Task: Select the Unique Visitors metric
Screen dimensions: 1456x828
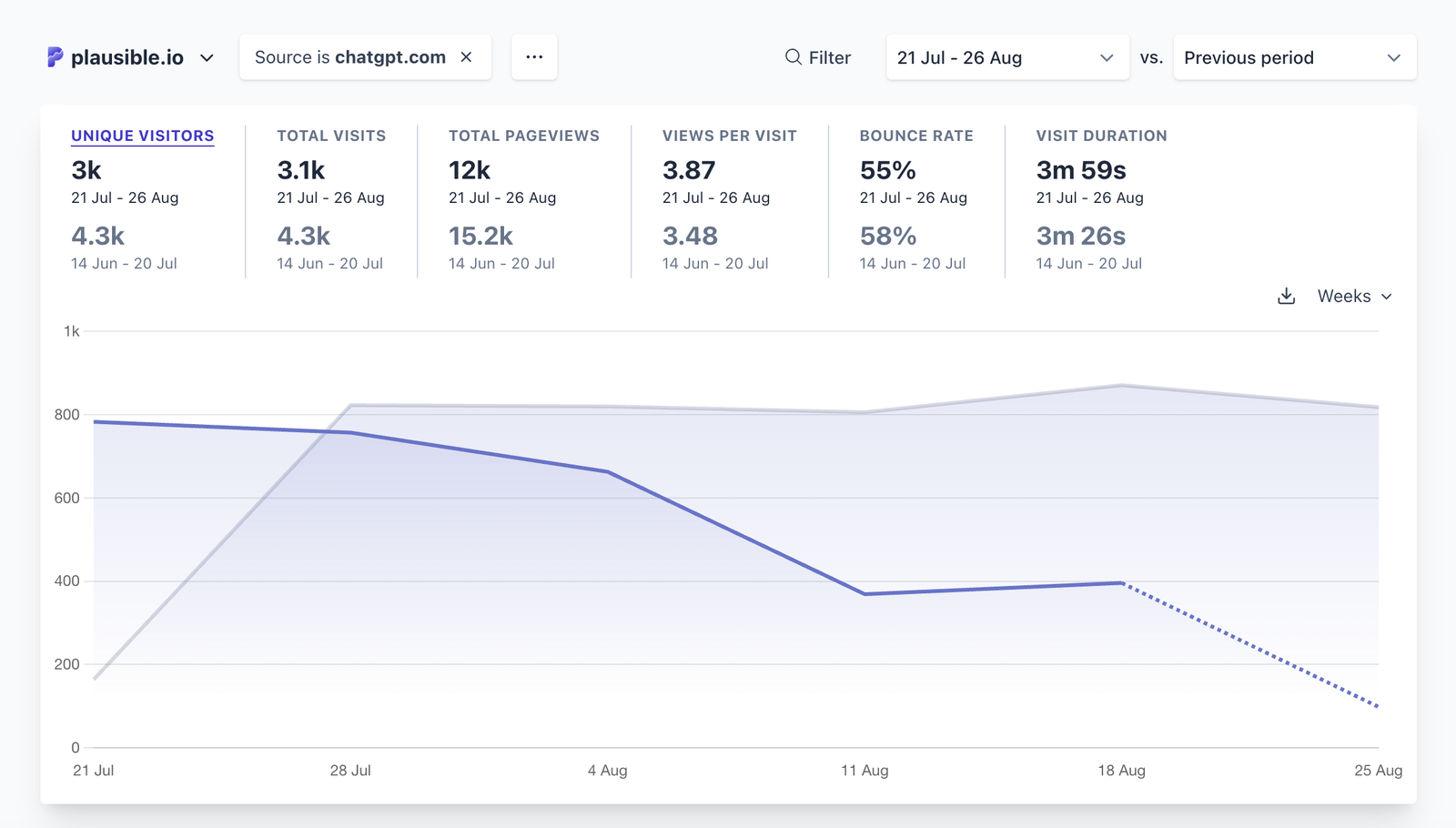Action: 143,136
